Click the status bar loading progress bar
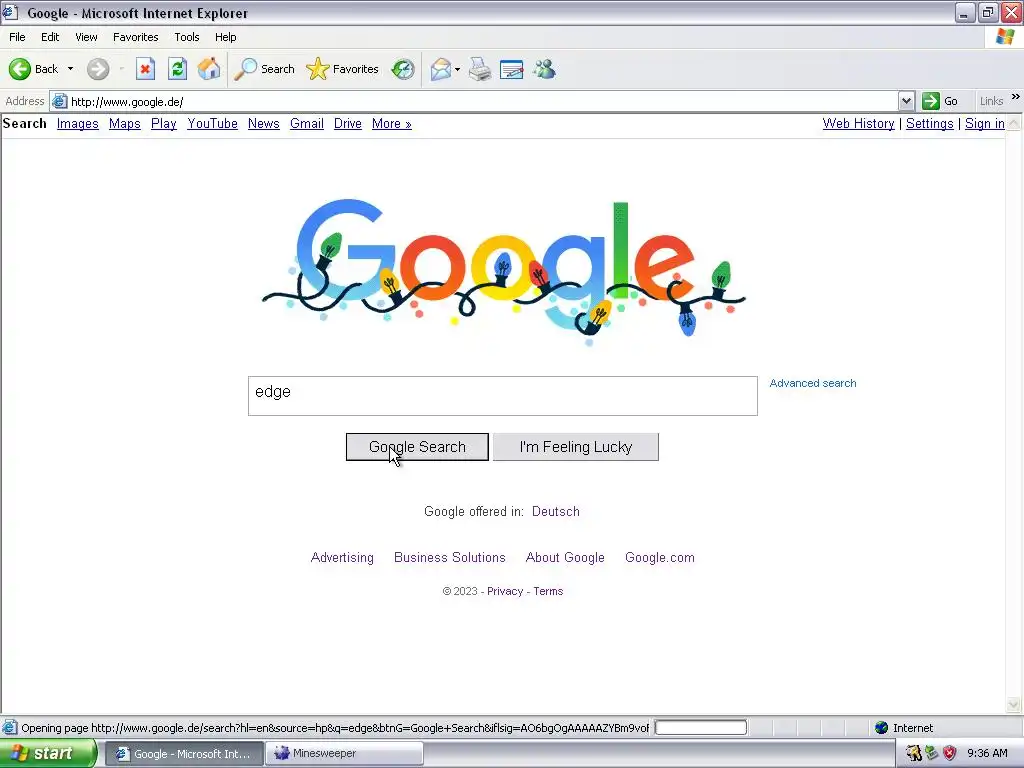This screenshot has width=1024, height=768. click(701, 728)
